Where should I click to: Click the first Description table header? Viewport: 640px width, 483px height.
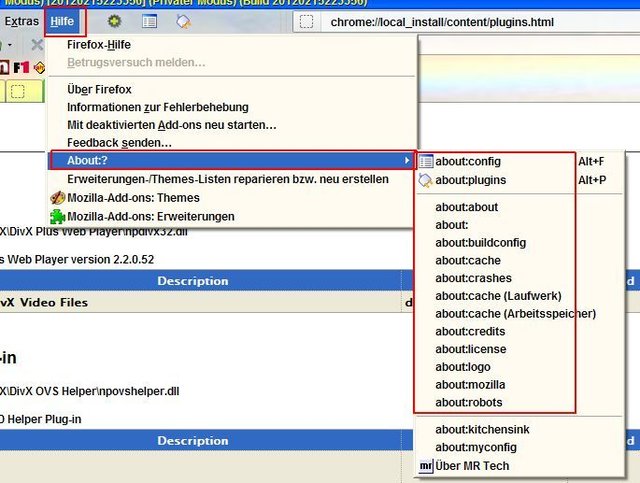coord(200,281)
